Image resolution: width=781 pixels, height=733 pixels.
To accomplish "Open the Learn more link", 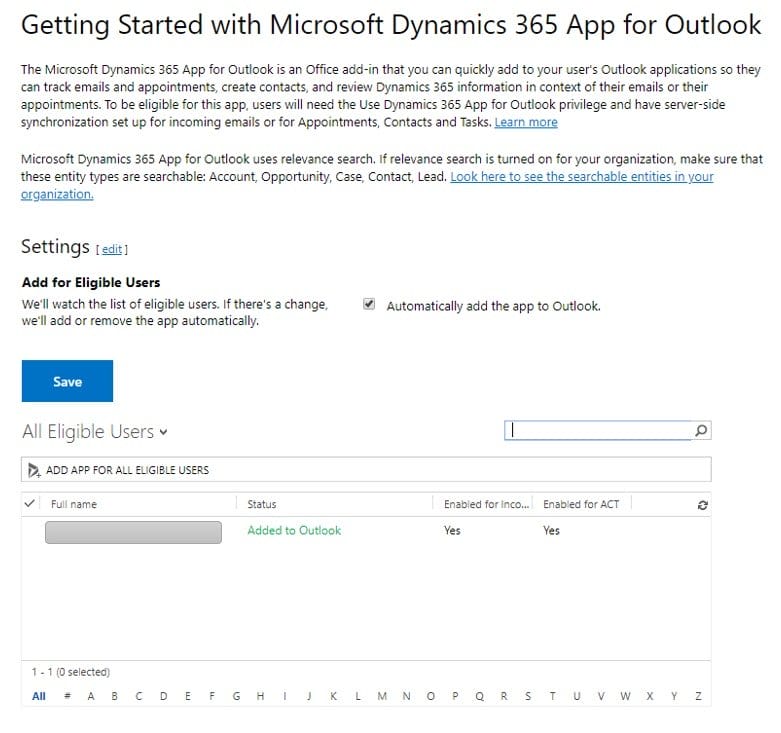I will [526, 122].
